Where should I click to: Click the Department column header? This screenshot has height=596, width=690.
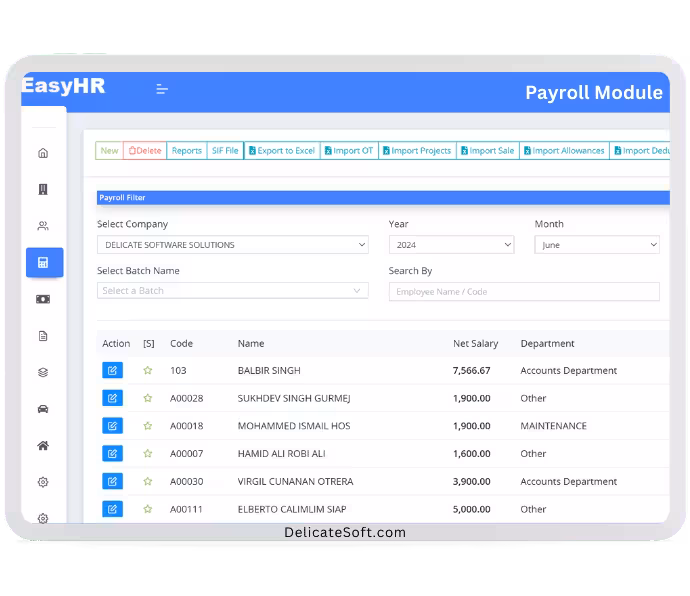click(547, 343)
